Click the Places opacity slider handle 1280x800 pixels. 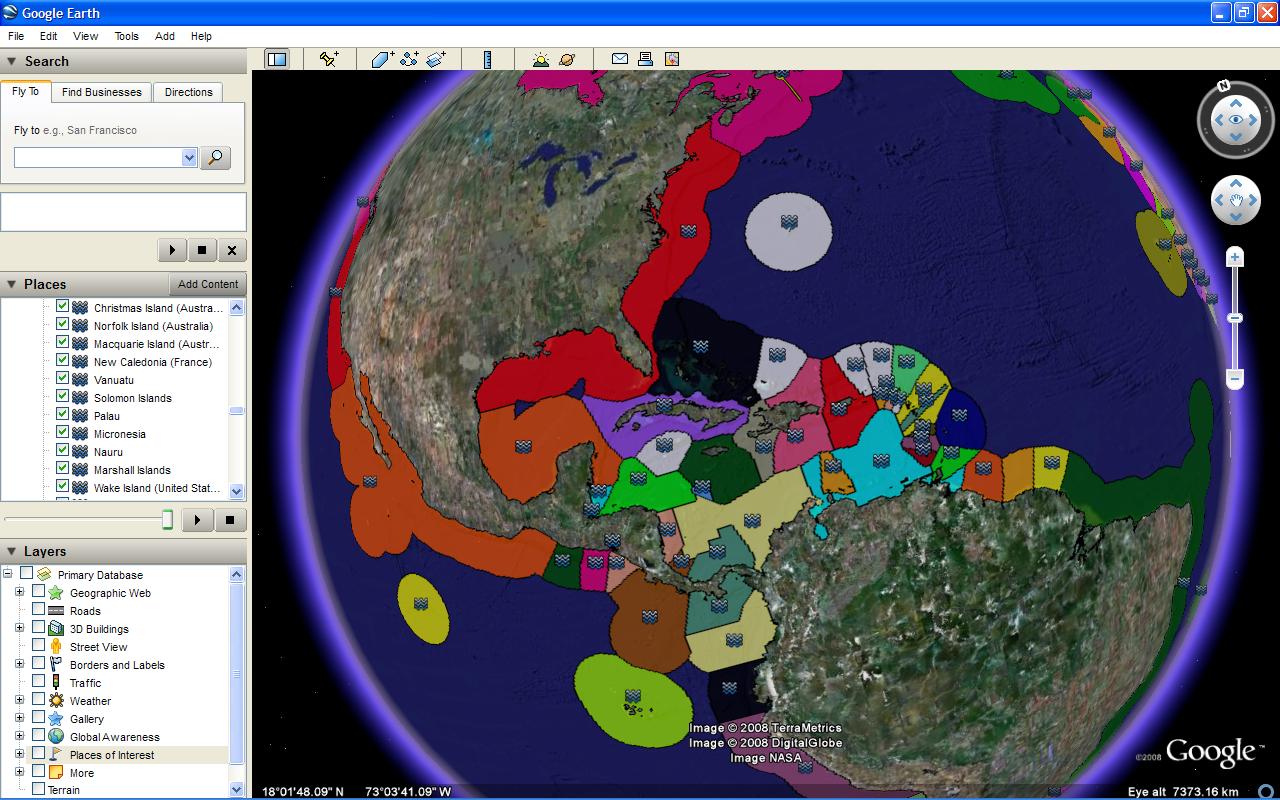168,519
